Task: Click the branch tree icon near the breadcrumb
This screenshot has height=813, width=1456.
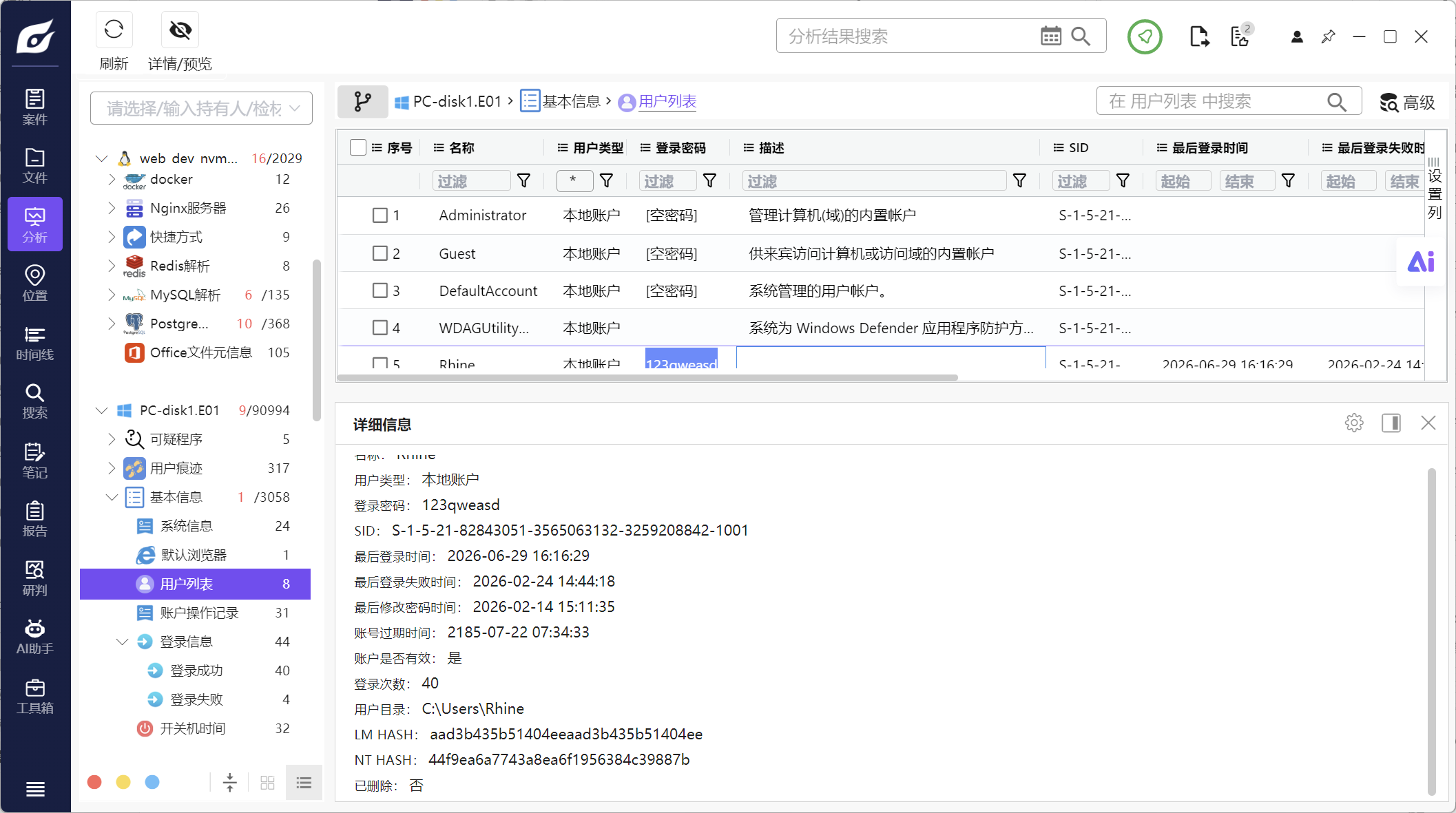Action: click(363, 102)
